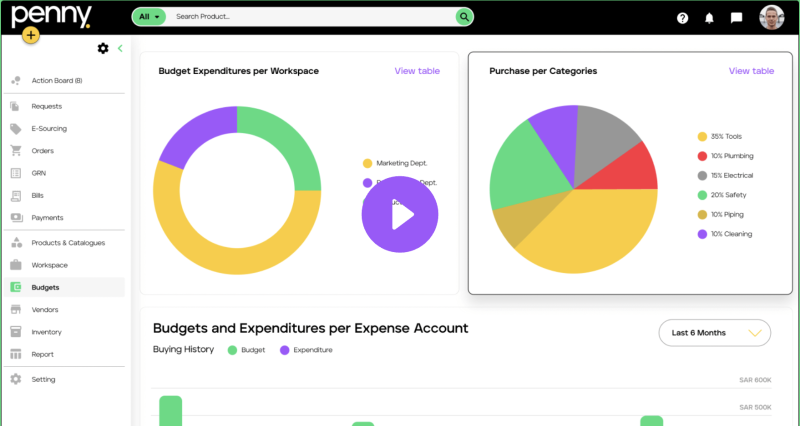Open the chat messages icon

[736, 18]
